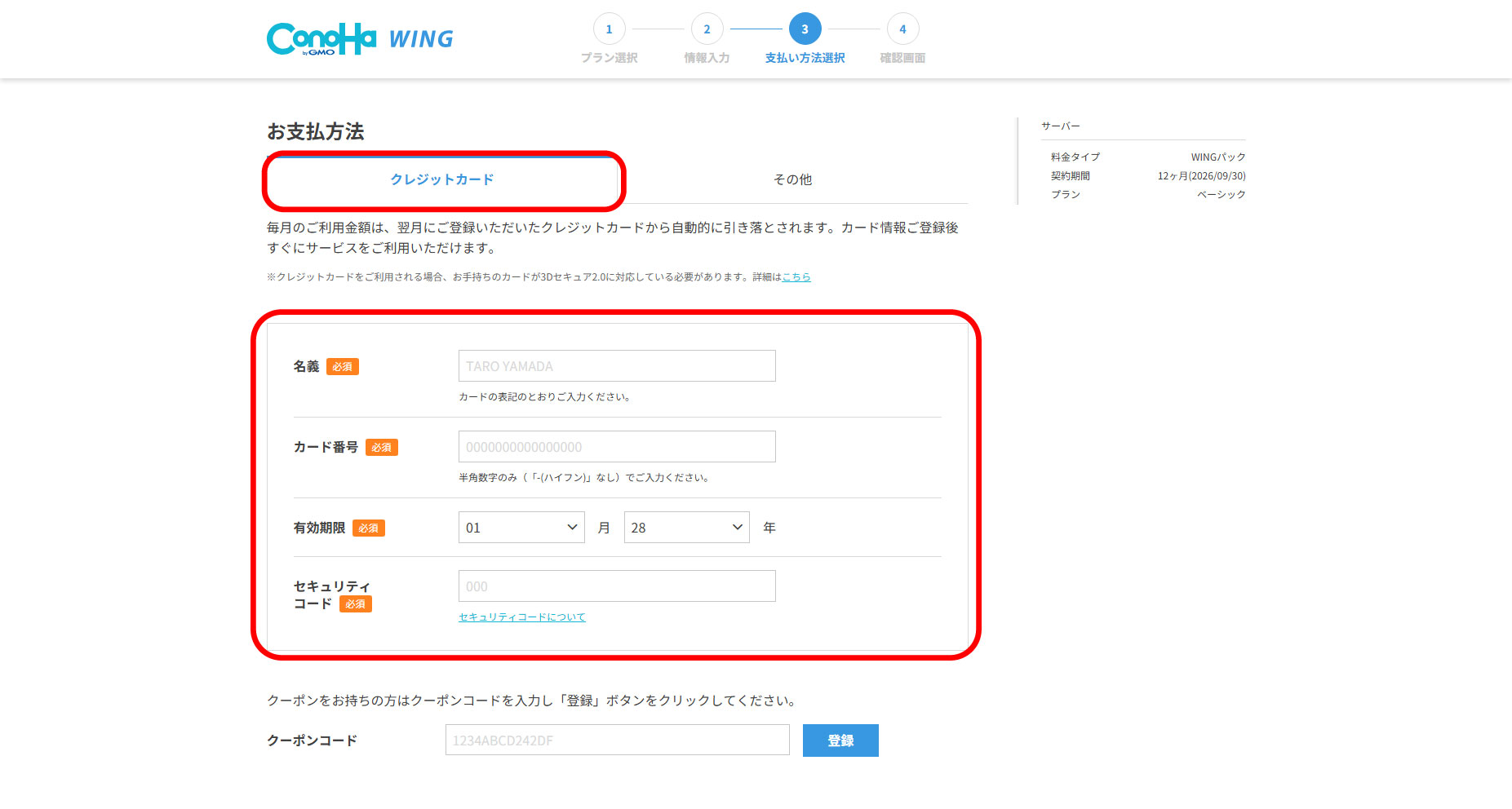This screenshot has height=809, width=1512.
Task: Click the カード番号 required badge
Action: tap(381, 448)
